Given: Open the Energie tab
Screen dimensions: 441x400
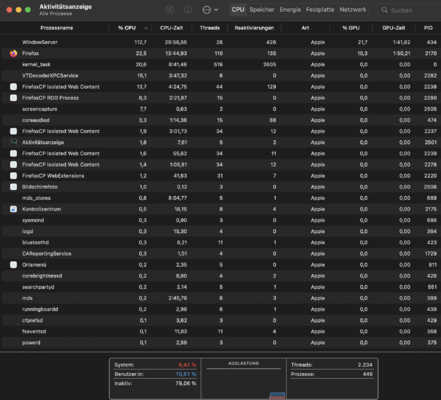Looking at the screenshot, I should (x=290, y=10).
